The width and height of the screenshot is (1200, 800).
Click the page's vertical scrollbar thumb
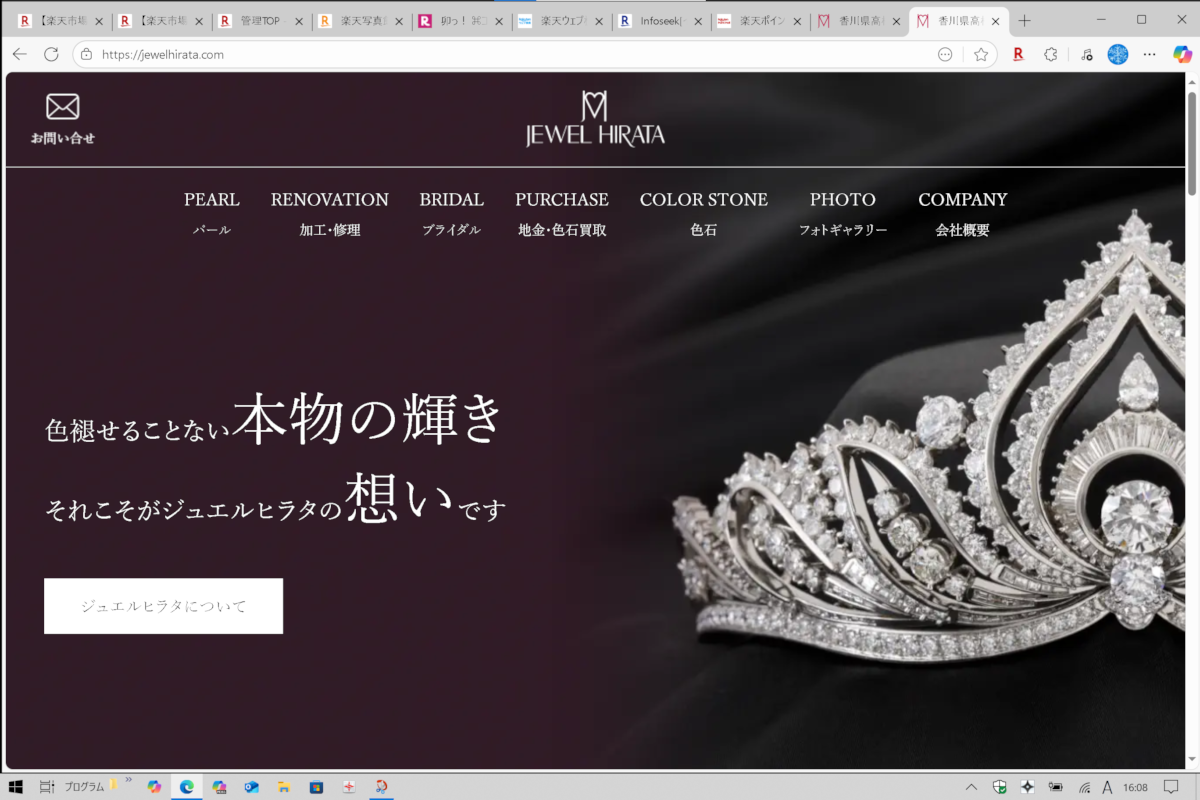(1191, 140)
